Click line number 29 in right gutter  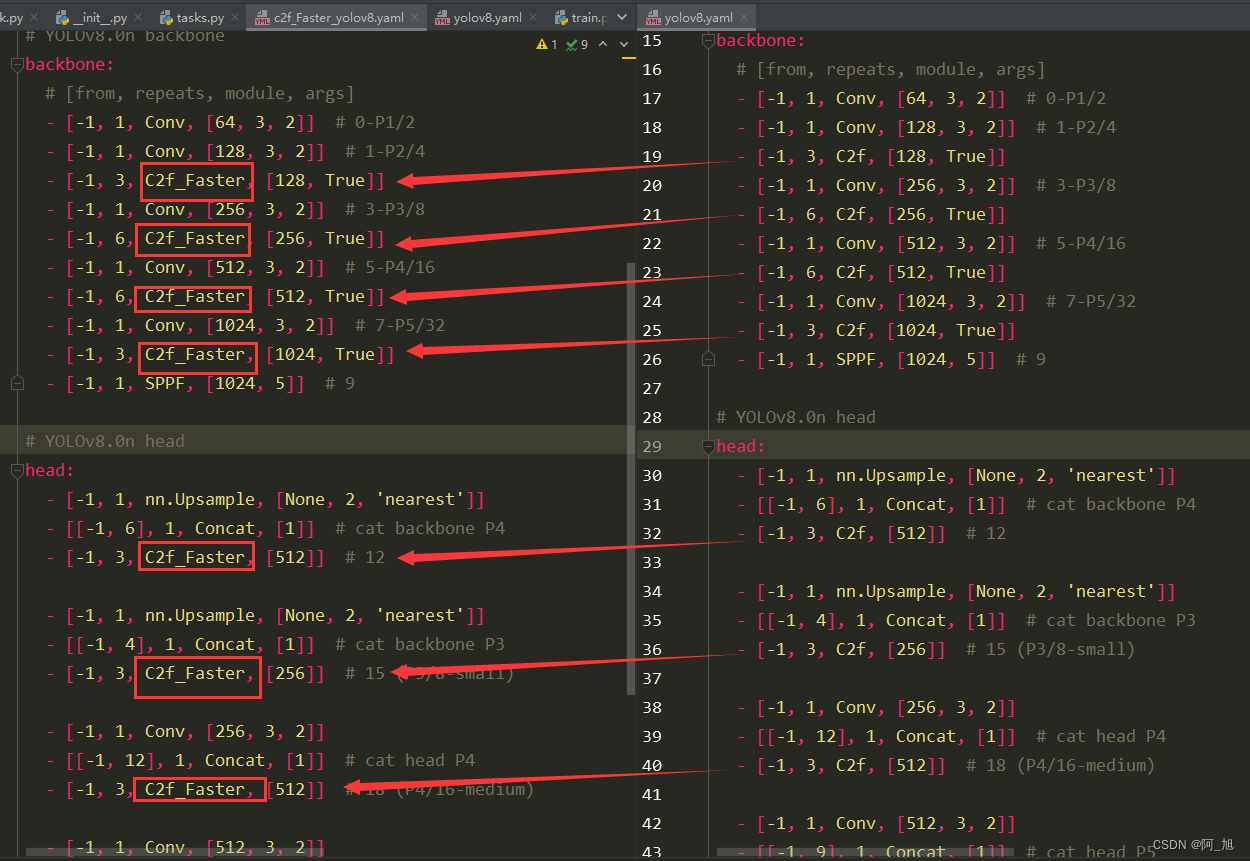point(652,446)
